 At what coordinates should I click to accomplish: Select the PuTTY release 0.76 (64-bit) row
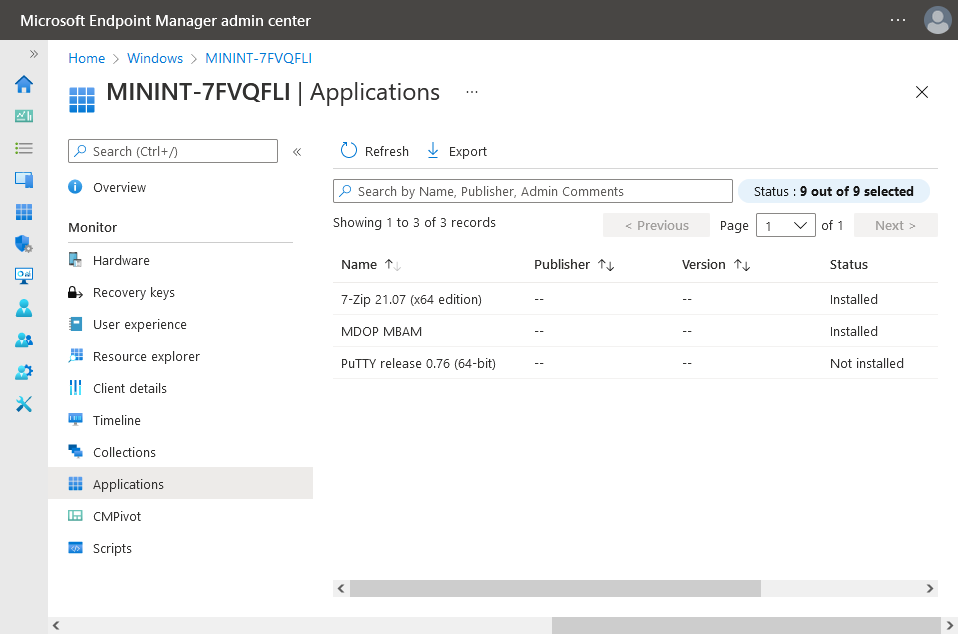[635, 363]
